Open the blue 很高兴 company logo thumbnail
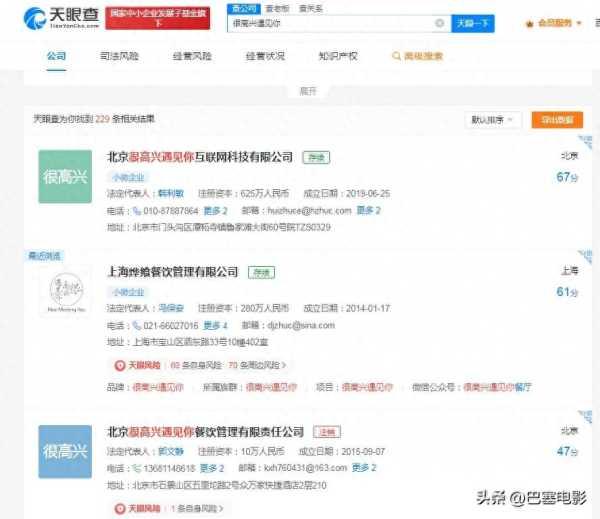 point(65,452)
